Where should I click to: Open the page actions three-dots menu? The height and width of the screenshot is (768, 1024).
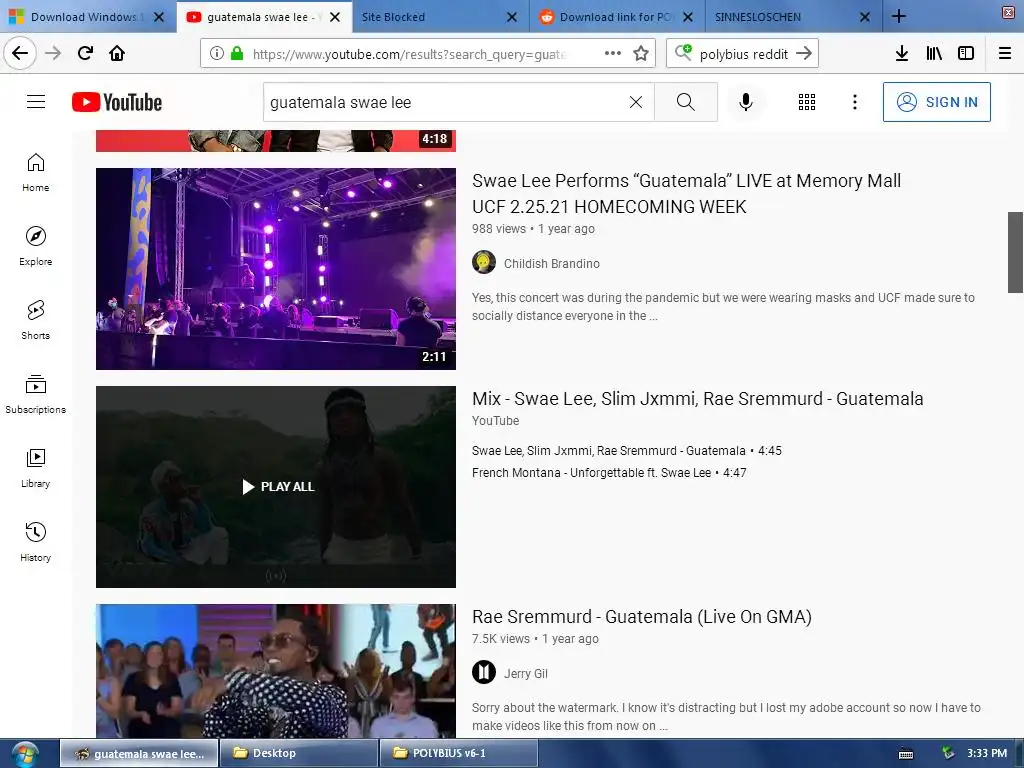pyautogui.click(x=613, y=53)
